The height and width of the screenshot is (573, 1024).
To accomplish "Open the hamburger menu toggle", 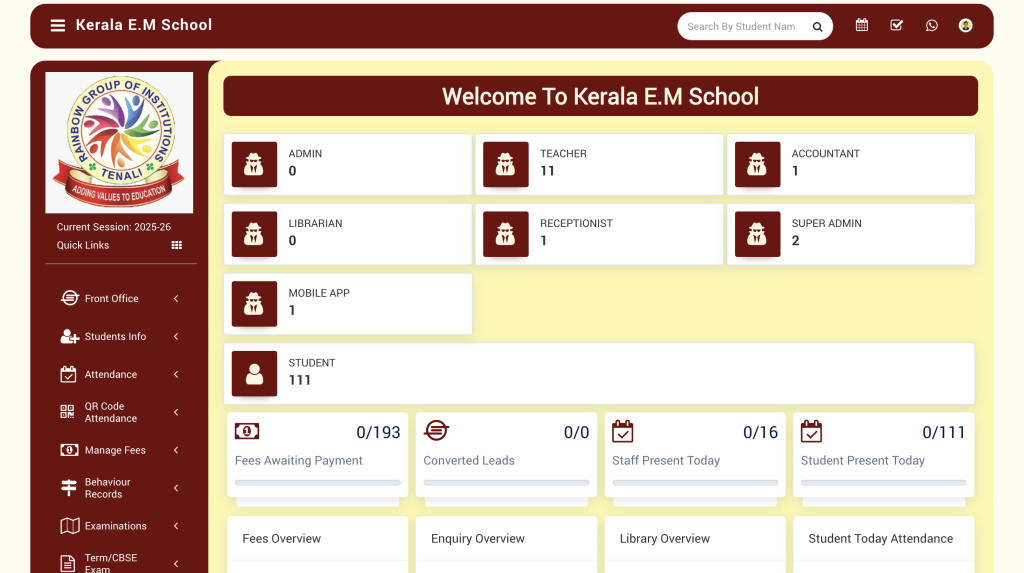I will pos(57,25).
